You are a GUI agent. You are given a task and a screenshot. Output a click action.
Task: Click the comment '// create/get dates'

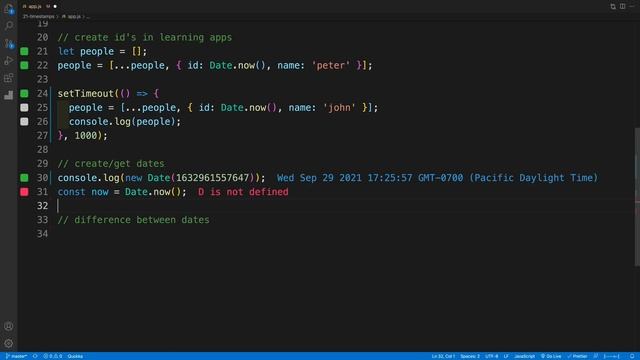point(111,163)
